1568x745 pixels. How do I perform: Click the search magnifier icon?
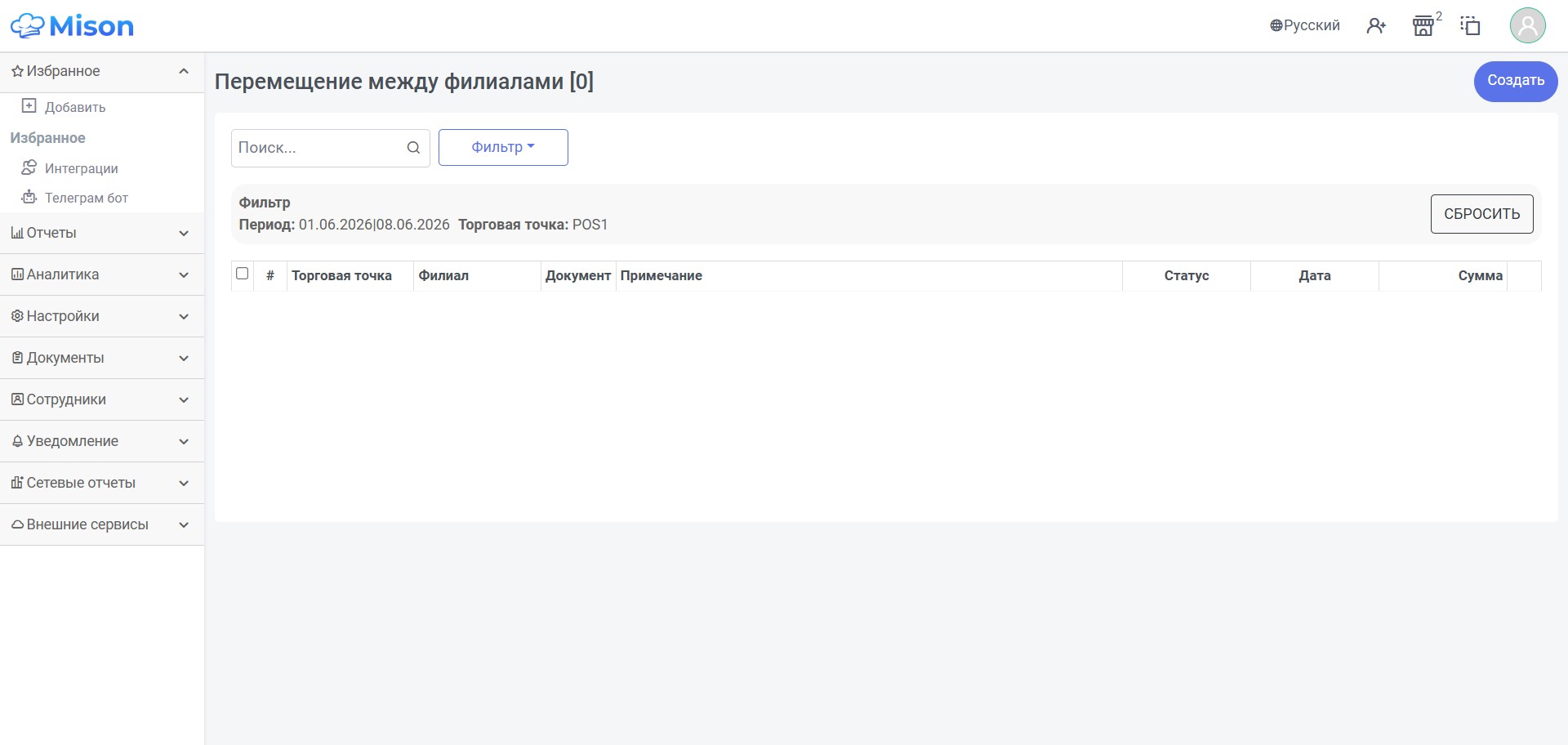(413, 148)
